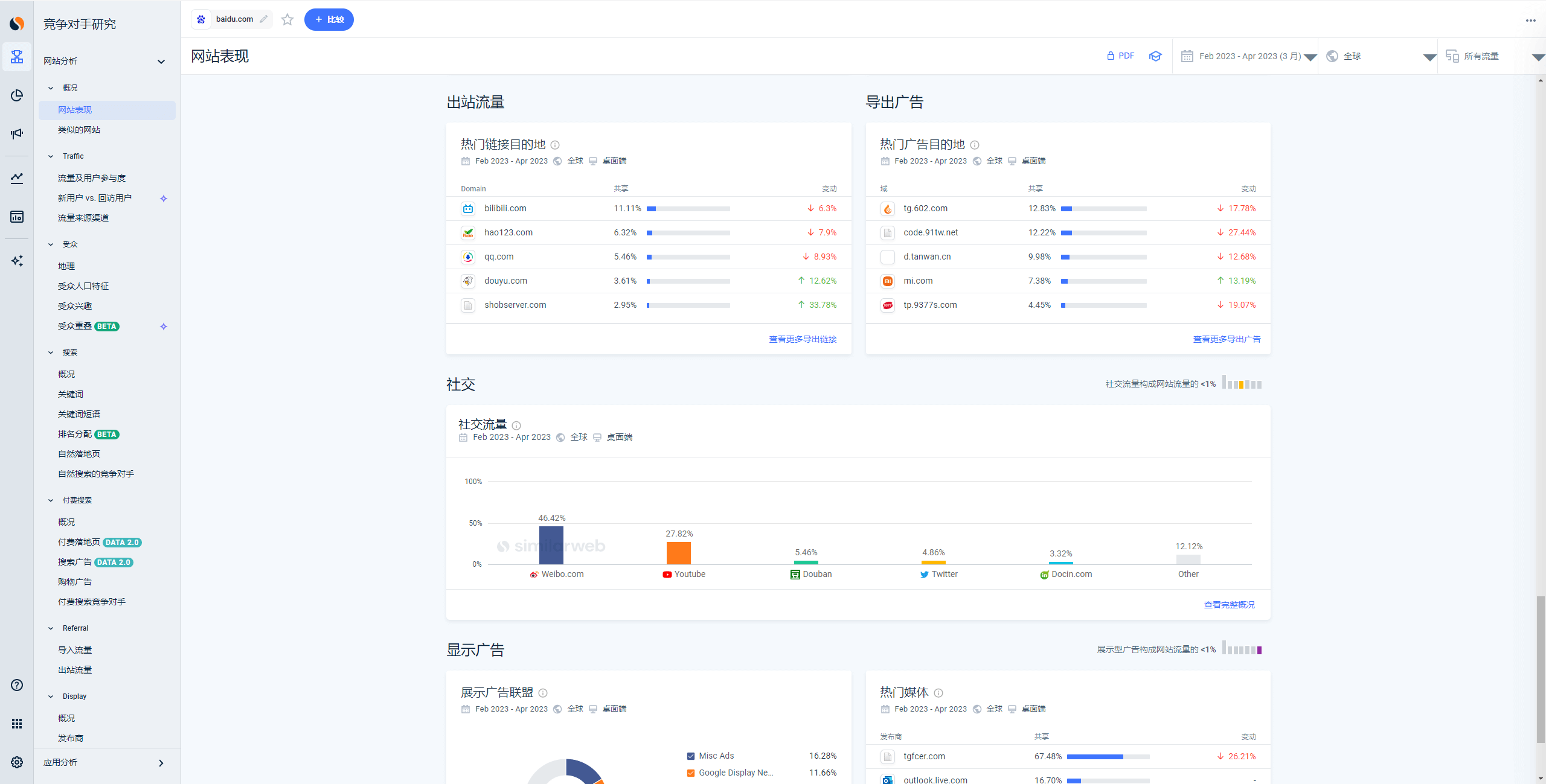Click the megaphone icon in left rail
Viewport: 1546px width, 784px height.
coord(17,134)
